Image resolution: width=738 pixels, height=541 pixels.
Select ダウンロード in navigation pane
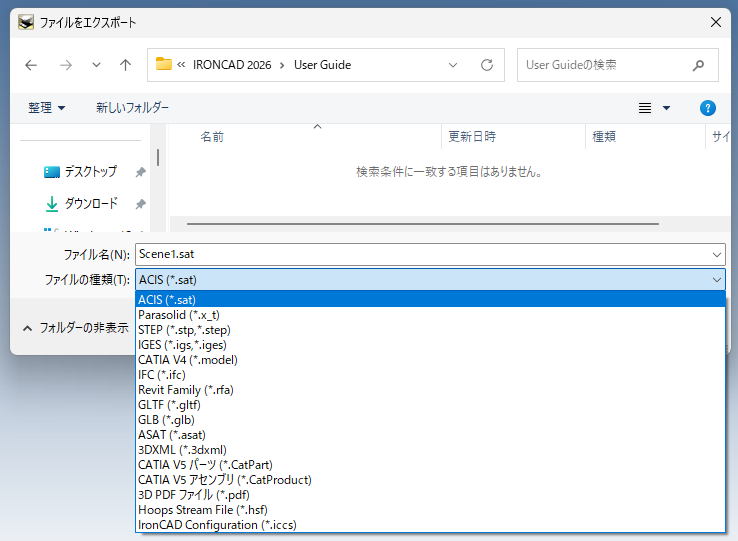click(x=91, y=204)
